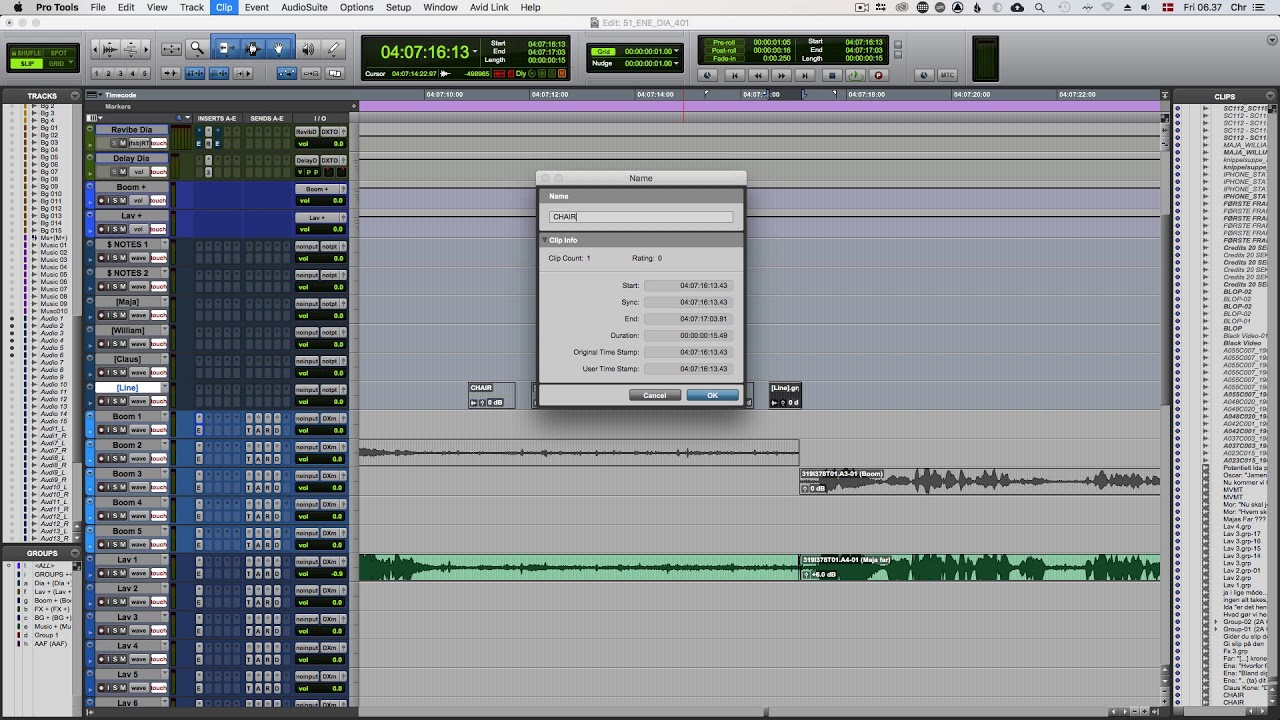This screenshot has height=720, width=1280.
Task: Click the Audio zoom waveform button
Action: [110, 48]
